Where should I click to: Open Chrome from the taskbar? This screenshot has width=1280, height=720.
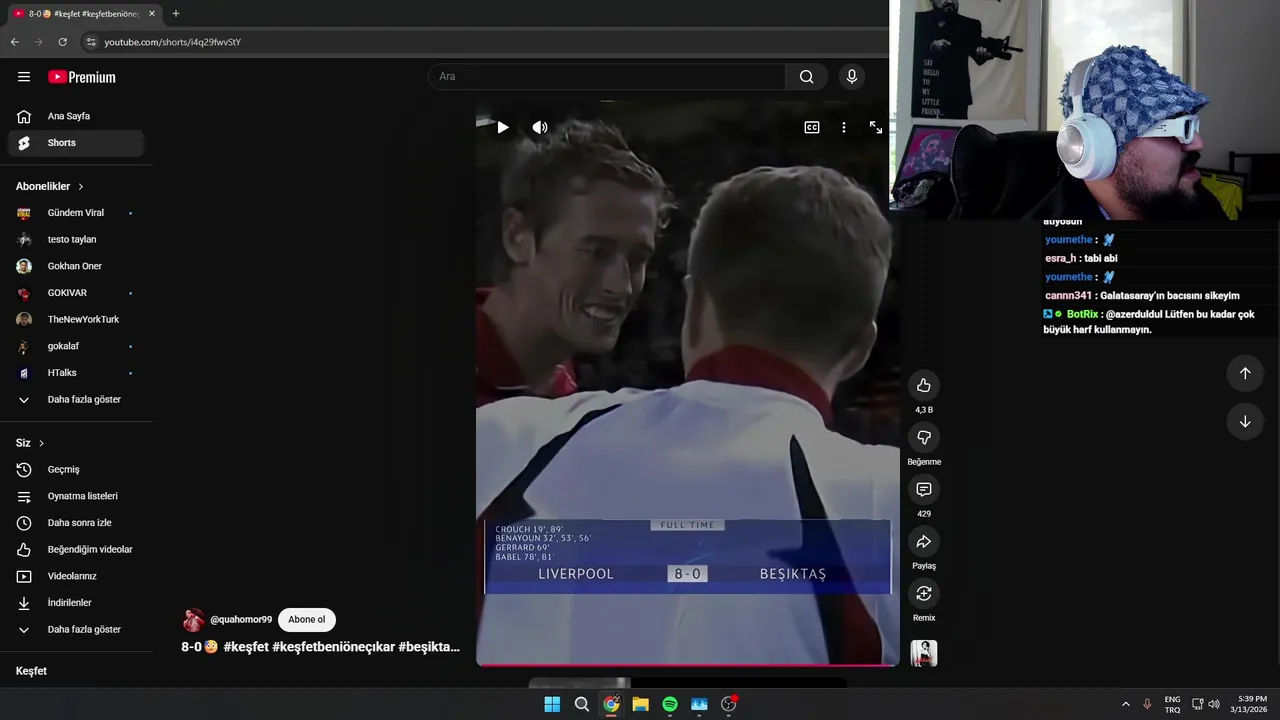click(611, 704)
